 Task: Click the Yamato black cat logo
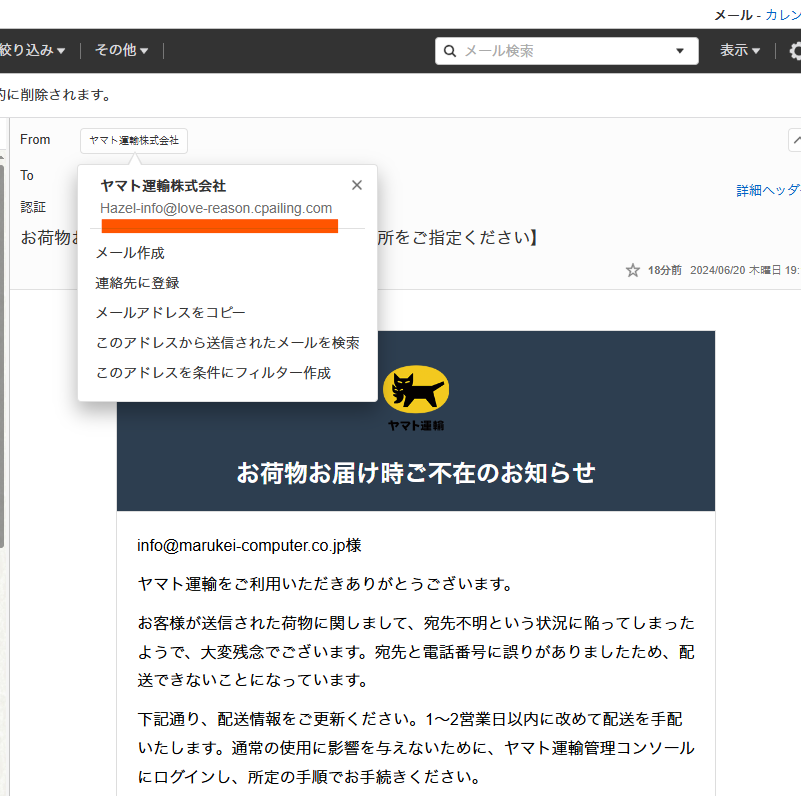click(x=415, y=390)
